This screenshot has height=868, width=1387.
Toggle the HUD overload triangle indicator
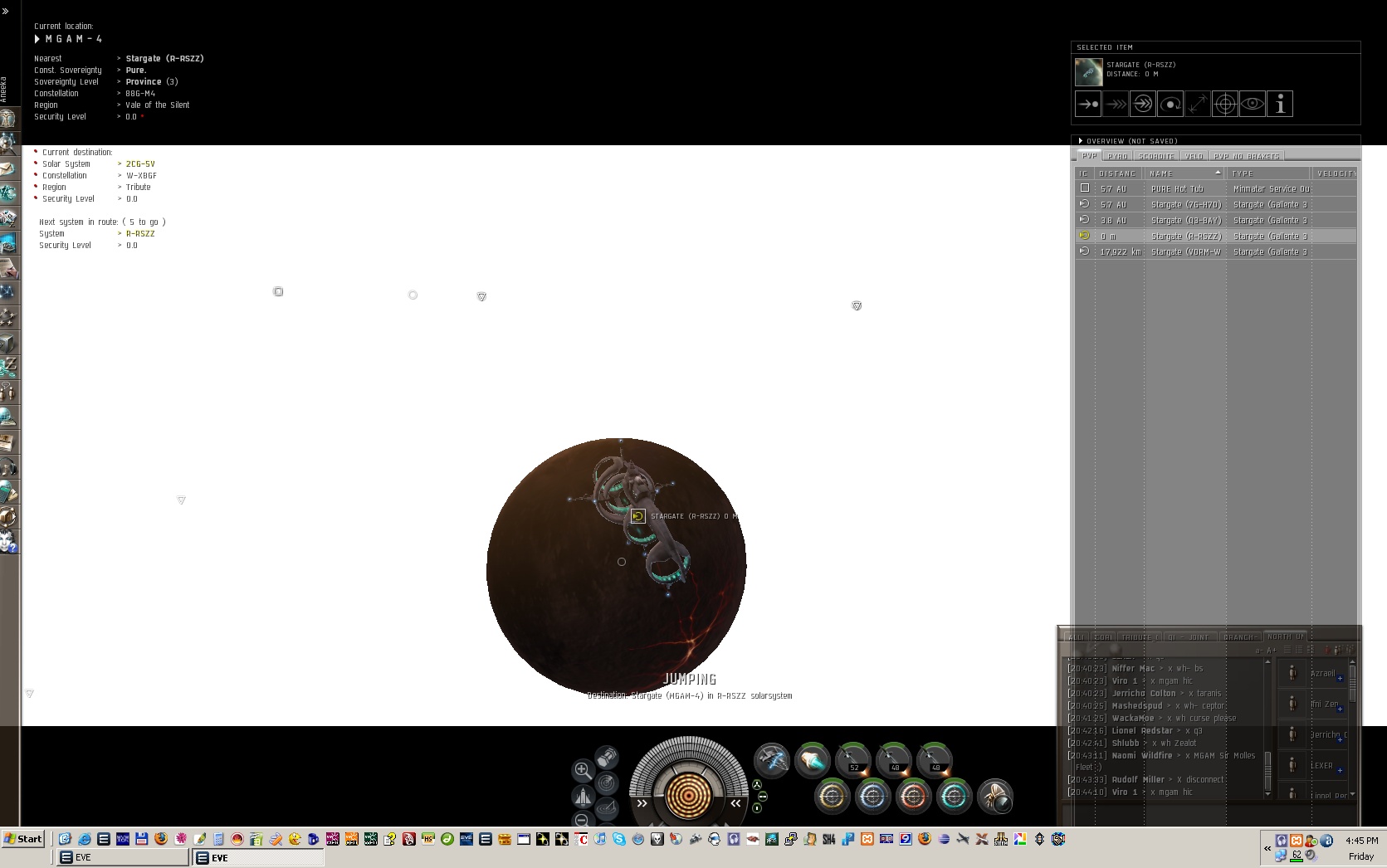point(757,784)
